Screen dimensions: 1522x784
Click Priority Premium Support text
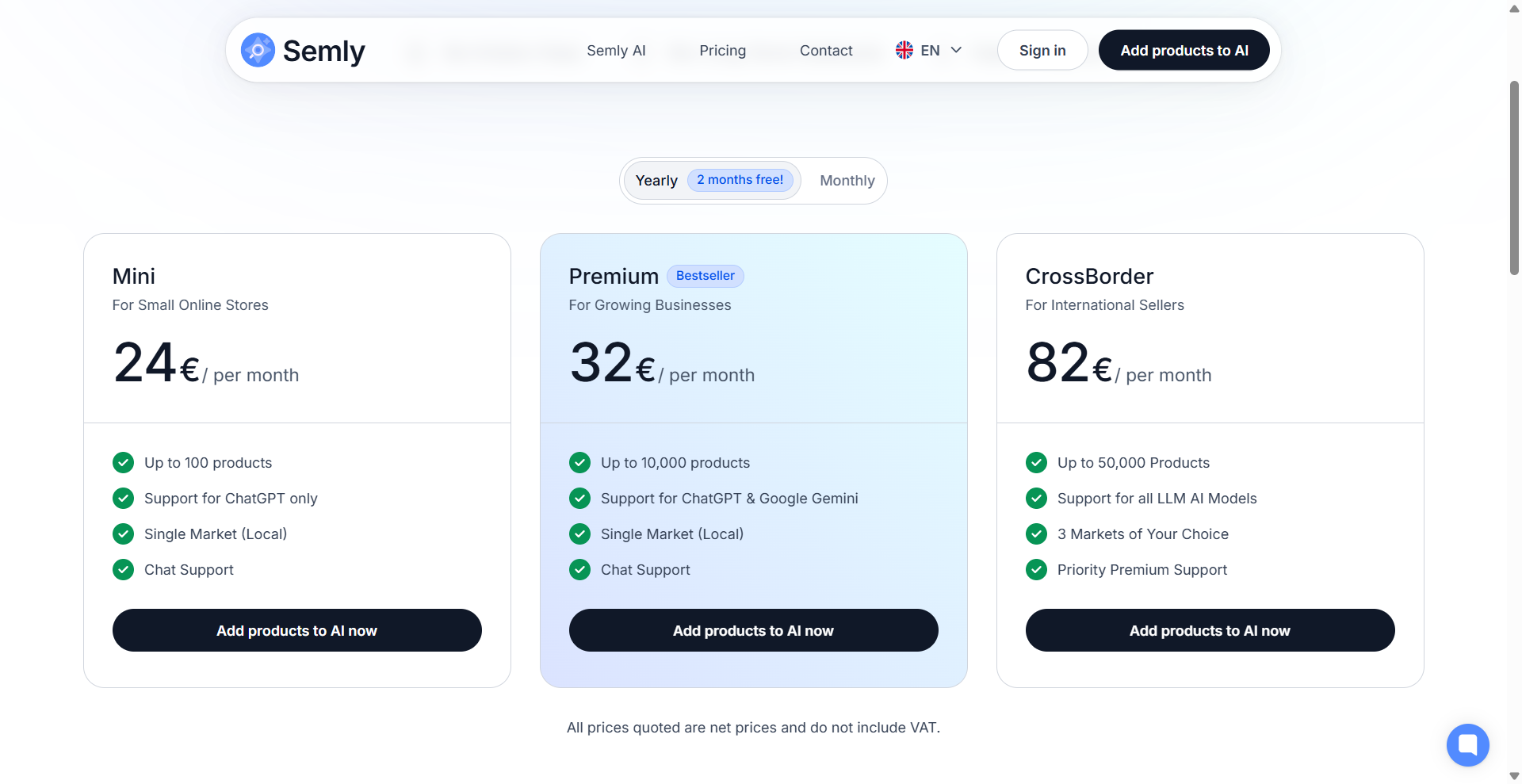click(1142, 570)
